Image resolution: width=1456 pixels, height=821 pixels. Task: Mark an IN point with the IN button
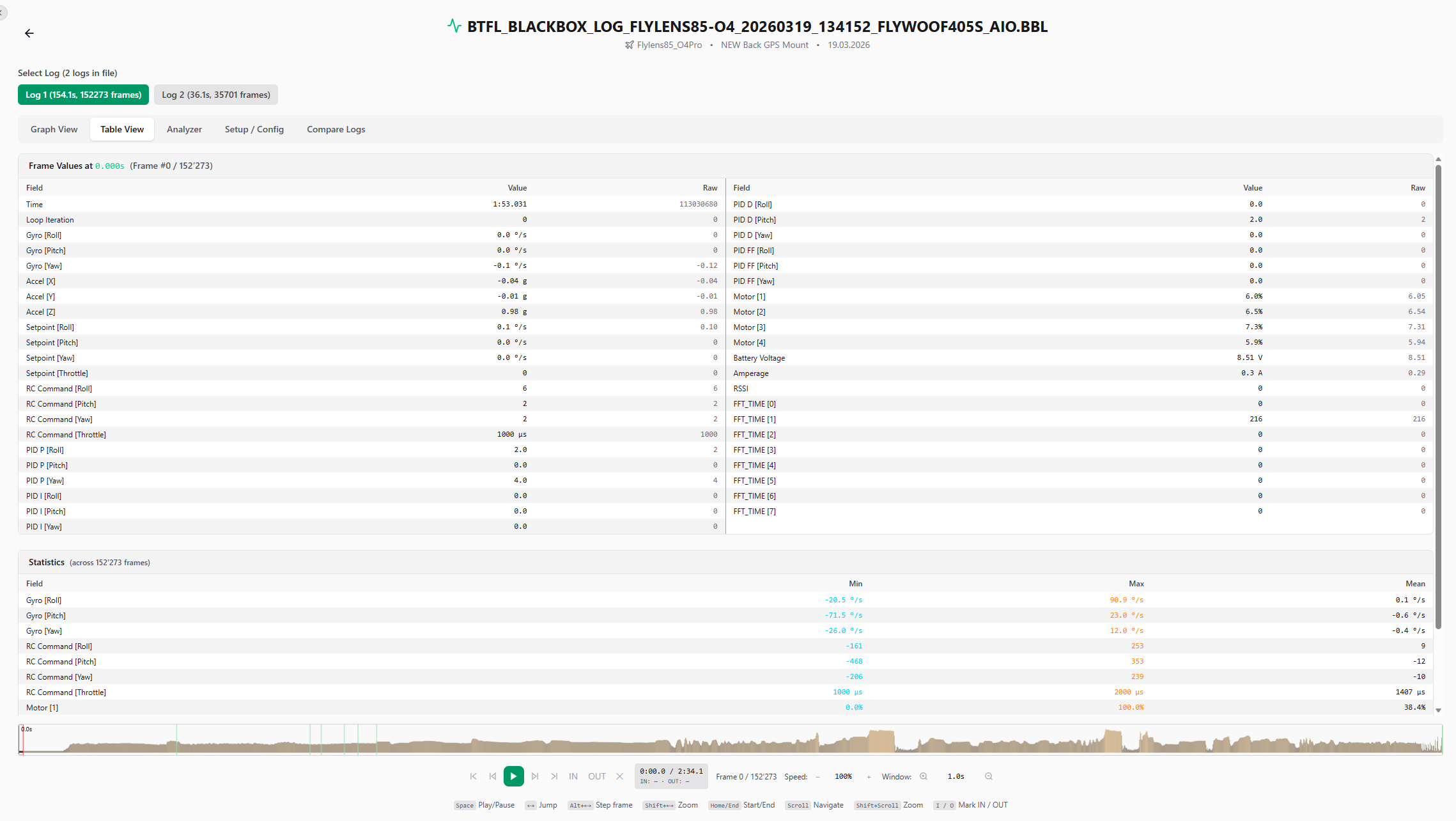tap(573, 776)
